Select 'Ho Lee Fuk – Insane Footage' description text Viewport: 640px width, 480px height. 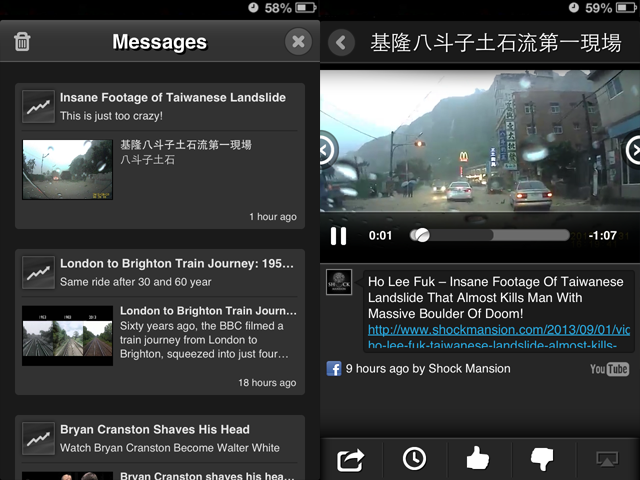(x=496, y=298)
